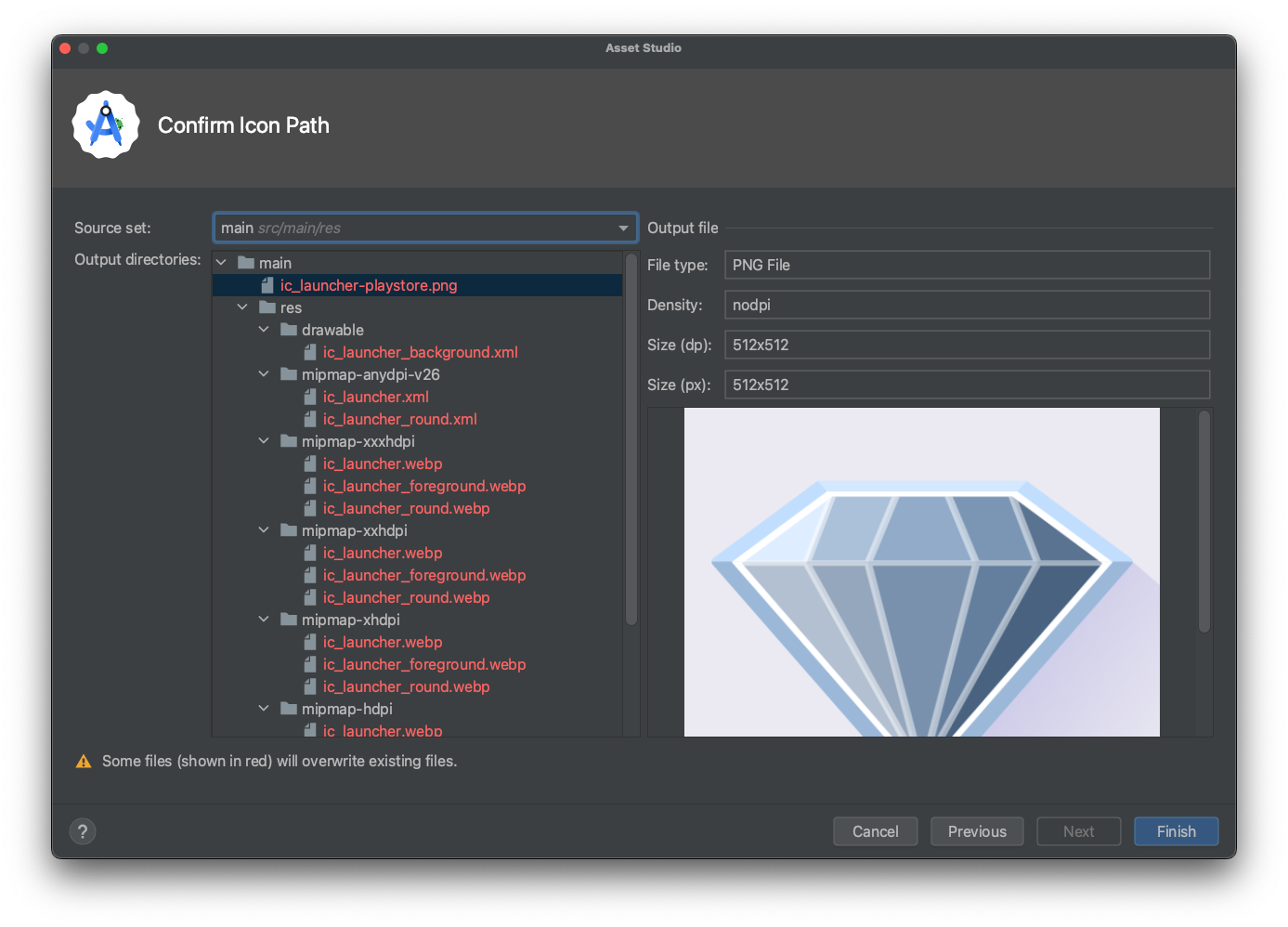
Task: Select ic_launcher_round.webp text under mipmap-xhdpi
Action: [407, 686]
